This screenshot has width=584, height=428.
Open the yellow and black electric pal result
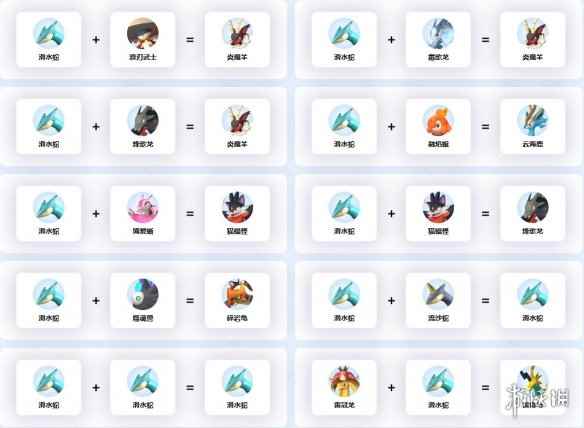point(533,381)
